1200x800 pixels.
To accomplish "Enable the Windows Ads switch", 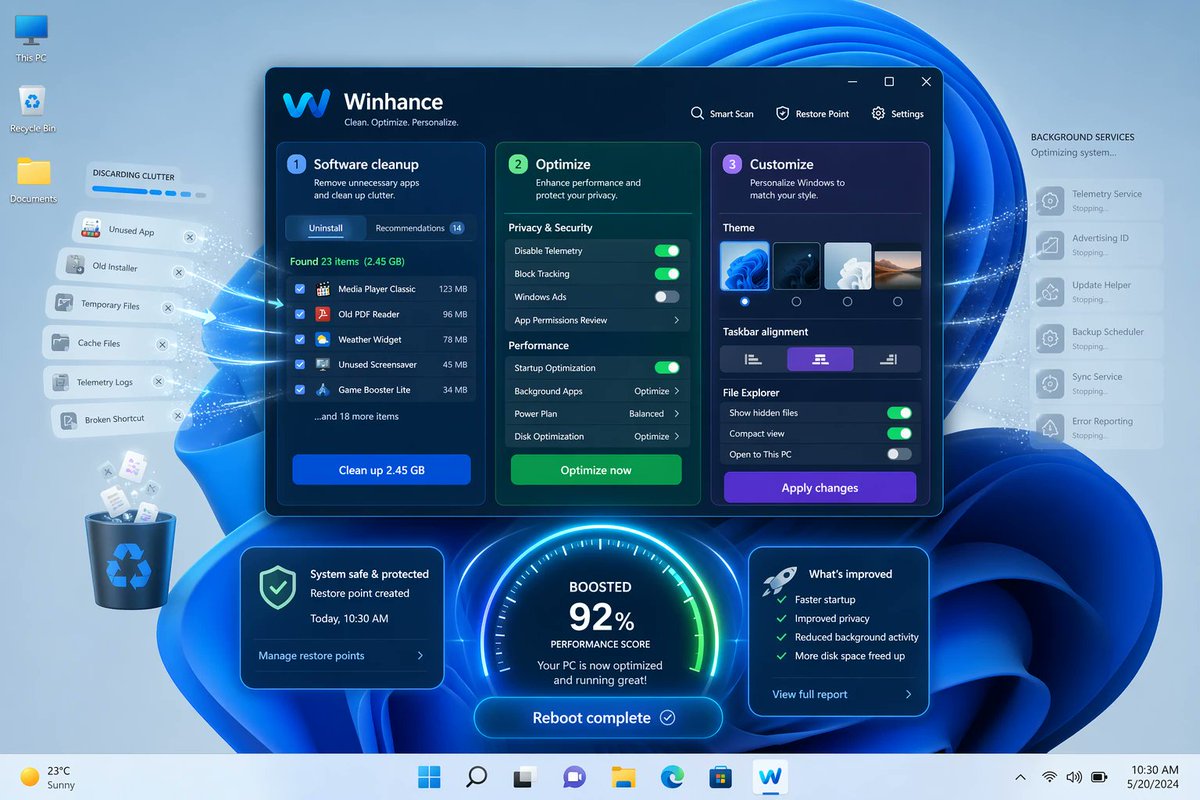I will pos(667,297).
